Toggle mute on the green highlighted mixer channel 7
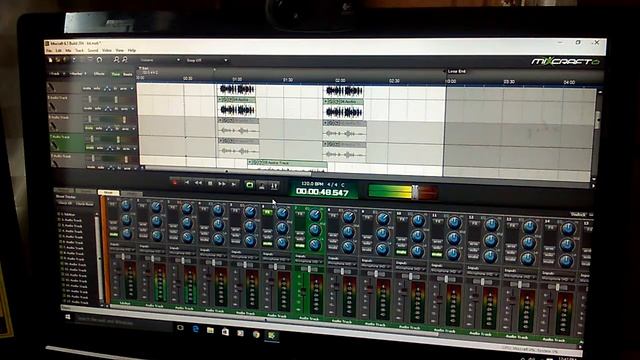Screen dimensions: 640x360 pyautogui.click(x=300, y=246)
